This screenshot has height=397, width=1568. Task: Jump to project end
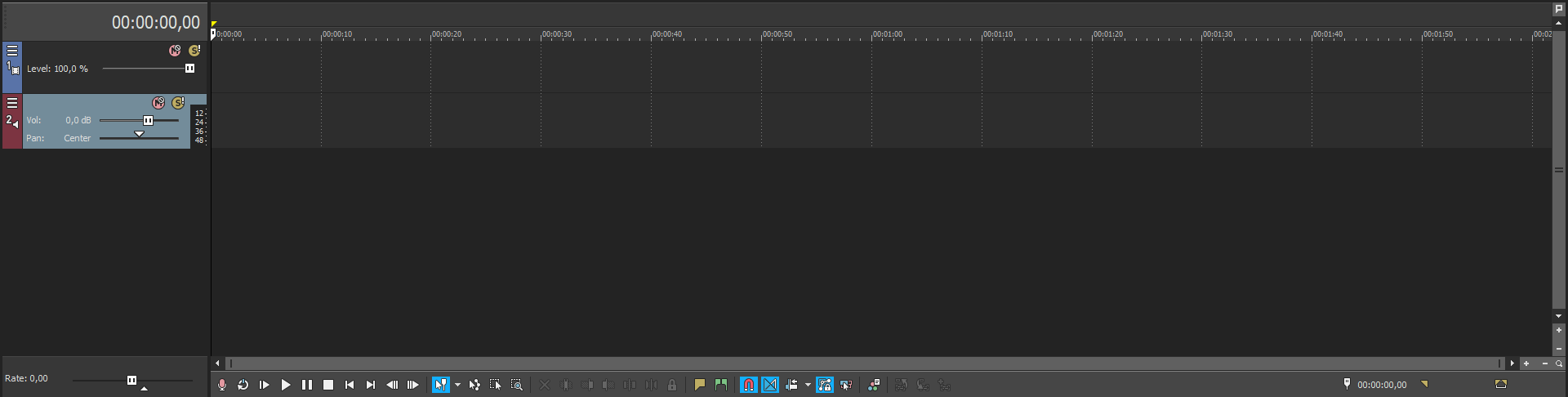(371, 385)
